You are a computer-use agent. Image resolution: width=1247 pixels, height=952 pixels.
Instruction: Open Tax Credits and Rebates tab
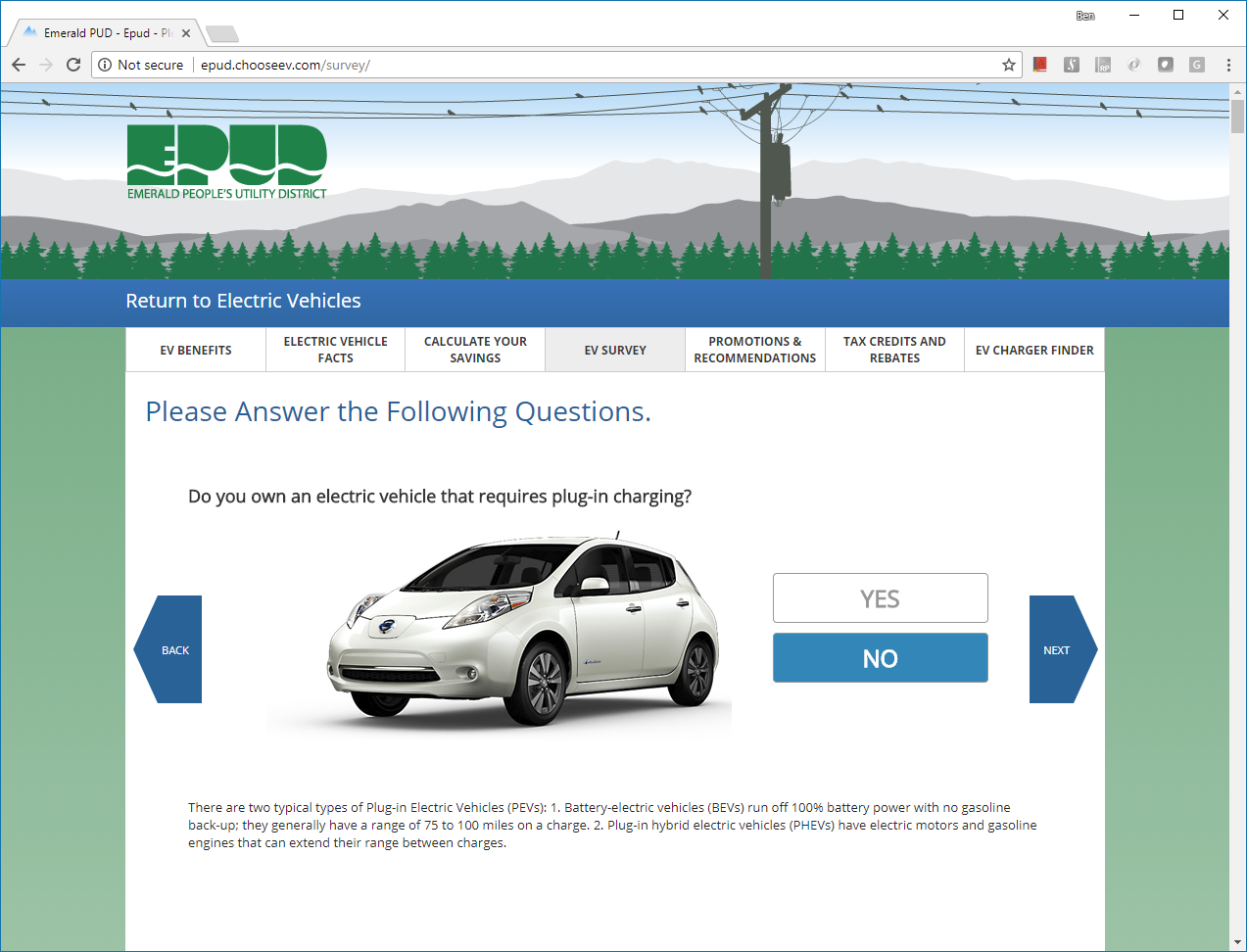click(x=894, y=350)
